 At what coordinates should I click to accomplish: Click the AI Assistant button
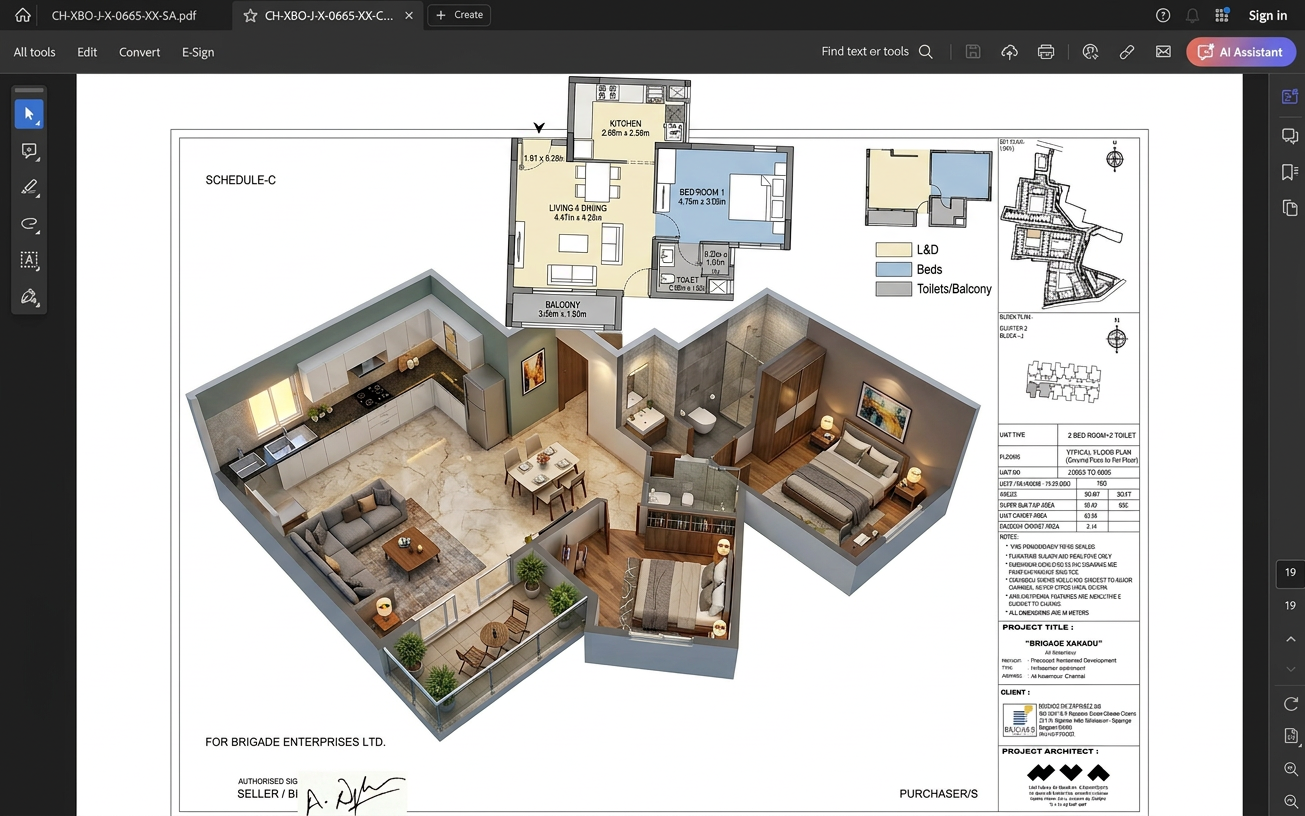[x=1241, y=52]
